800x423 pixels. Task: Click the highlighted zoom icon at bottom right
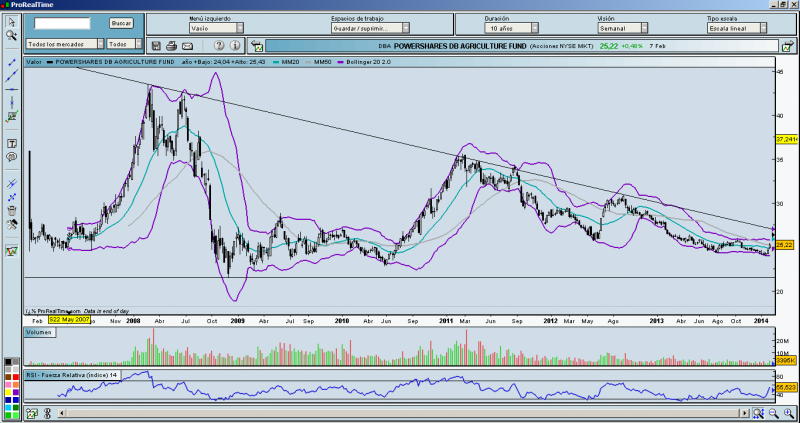point(758,413)
